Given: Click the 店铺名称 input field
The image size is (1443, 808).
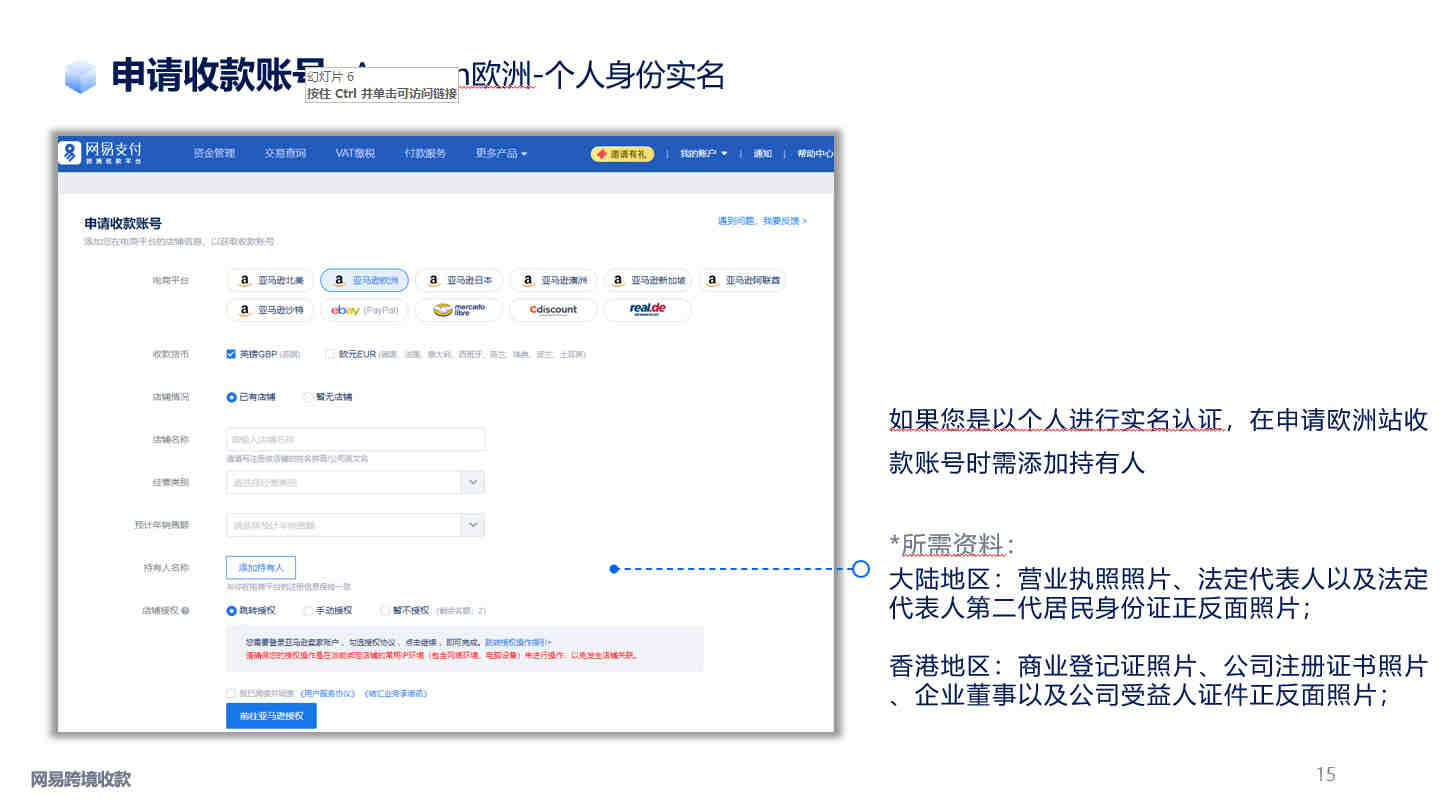Looking at the screenshot, I should 355,440.
